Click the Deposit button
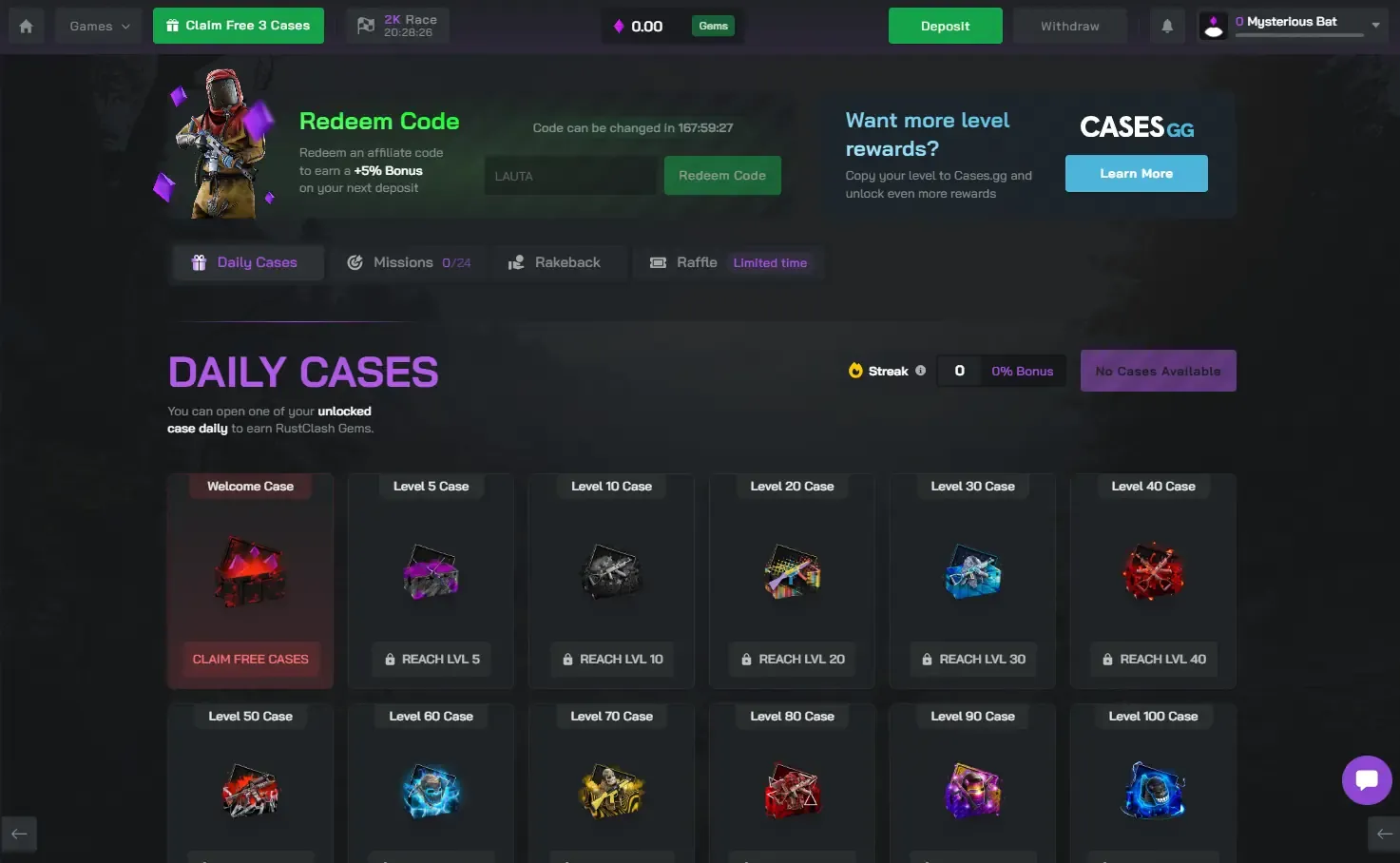 945,26
